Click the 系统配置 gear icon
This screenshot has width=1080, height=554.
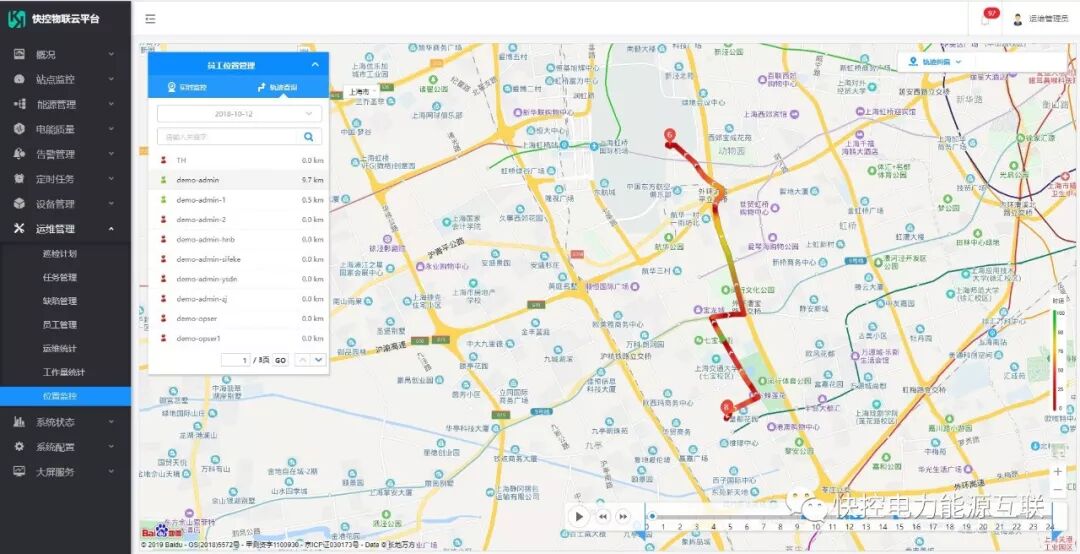[19, 447]
